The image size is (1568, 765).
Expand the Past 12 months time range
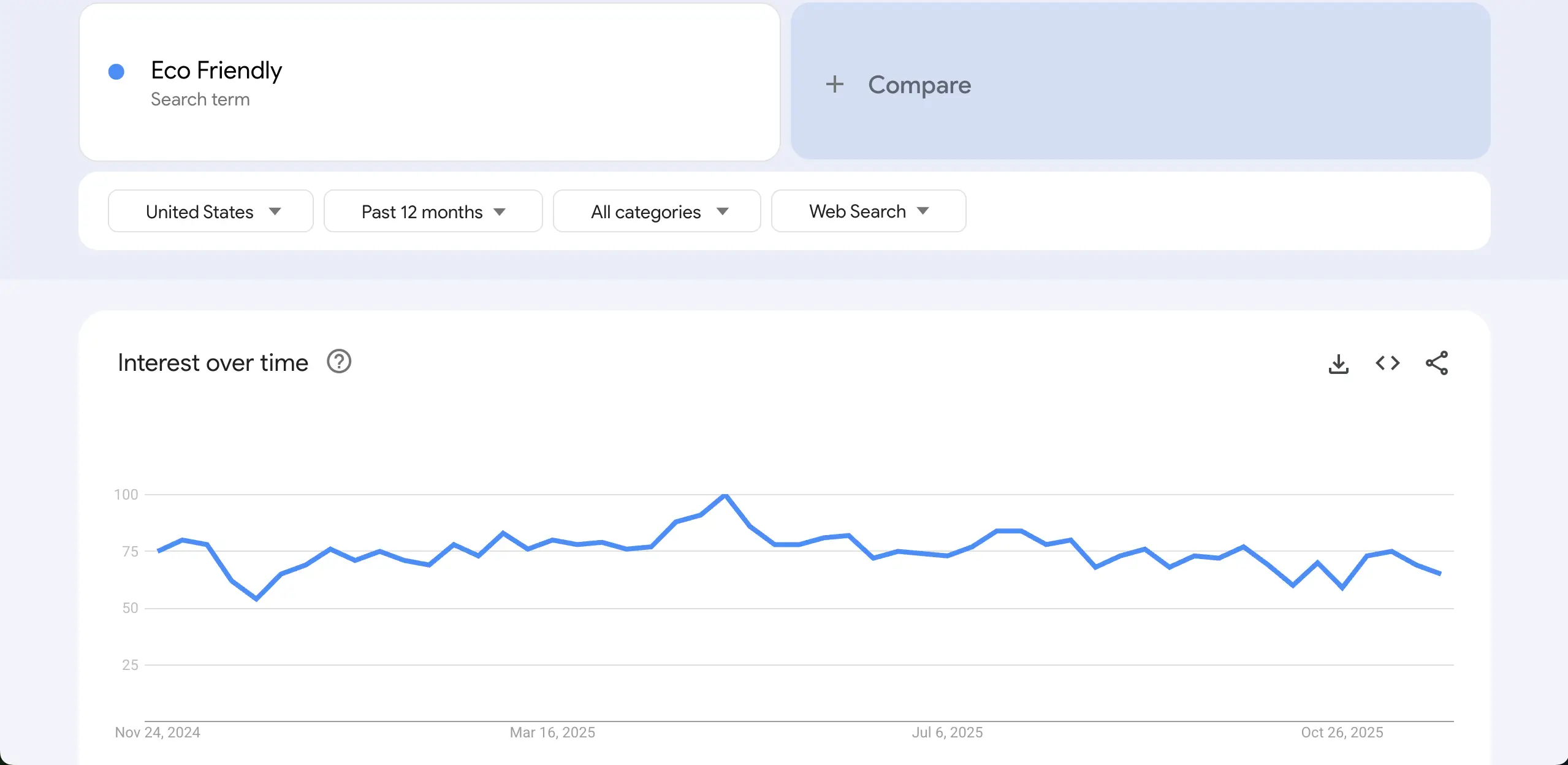pyautogui.click(x=433, y=211)
